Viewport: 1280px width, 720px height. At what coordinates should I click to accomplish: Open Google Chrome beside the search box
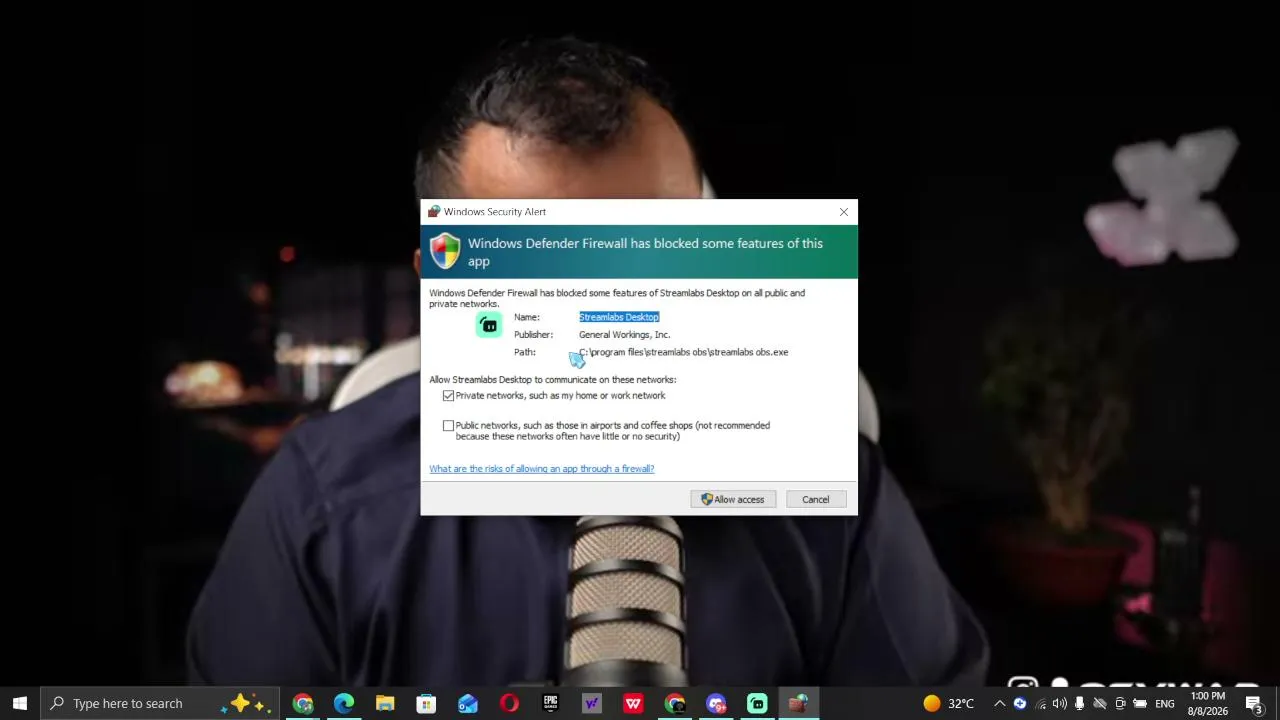point(302,703)
